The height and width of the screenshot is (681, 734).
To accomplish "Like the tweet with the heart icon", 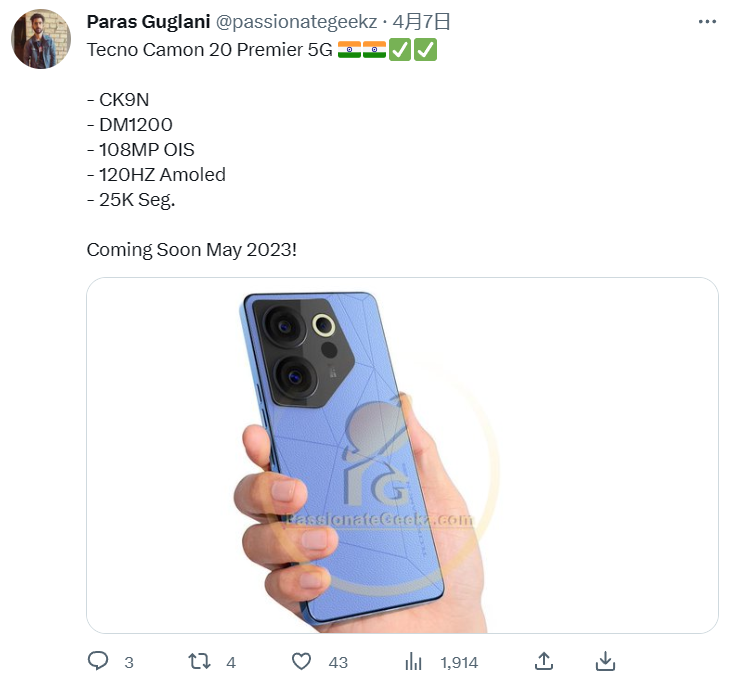I will (x=301, y=661).
